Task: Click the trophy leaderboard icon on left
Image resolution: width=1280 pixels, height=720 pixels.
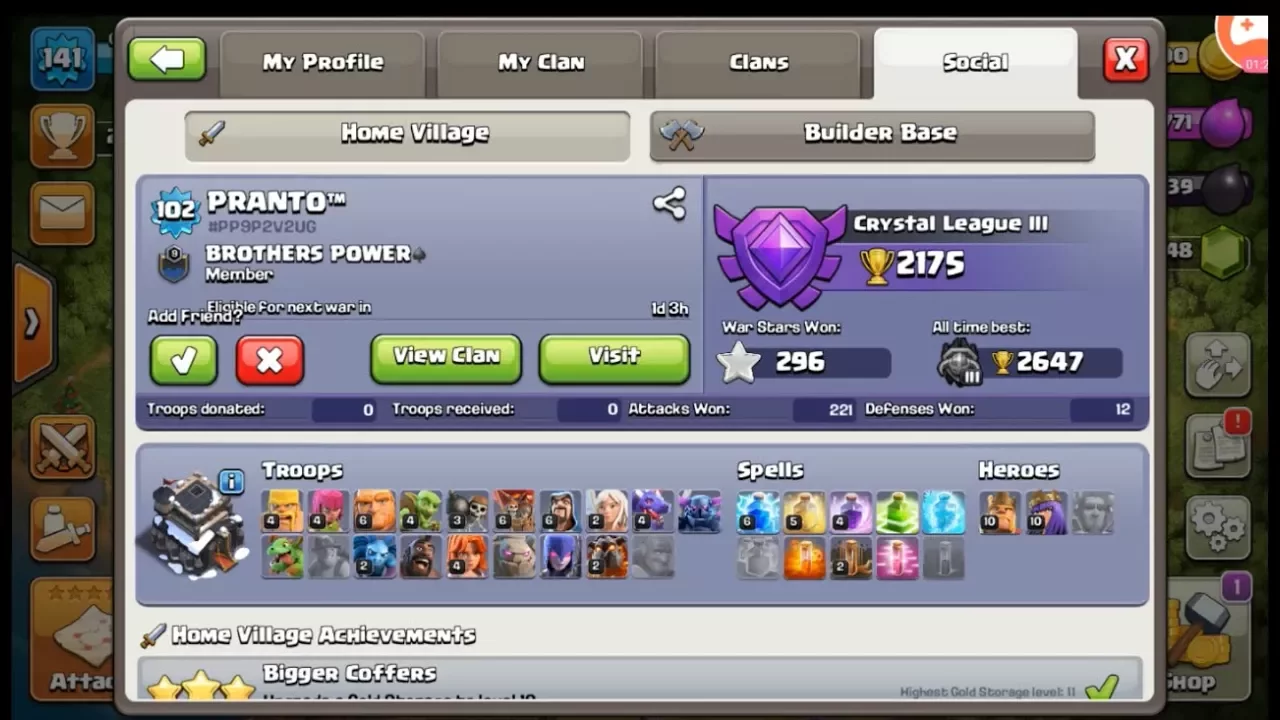Action: click(62, 136)
